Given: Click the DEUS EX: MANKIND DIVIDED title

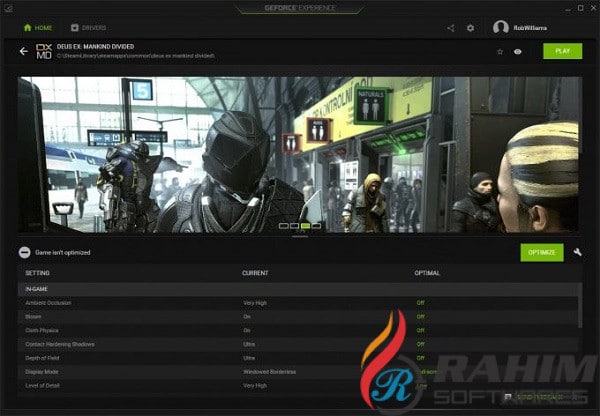Looking at the screenshot, I should tap(95, 47).
